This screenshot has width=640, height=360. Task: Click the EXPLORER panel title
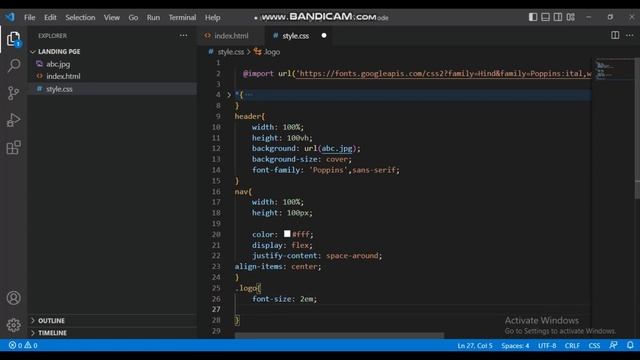pyautogui.click(x=52, y=36)
